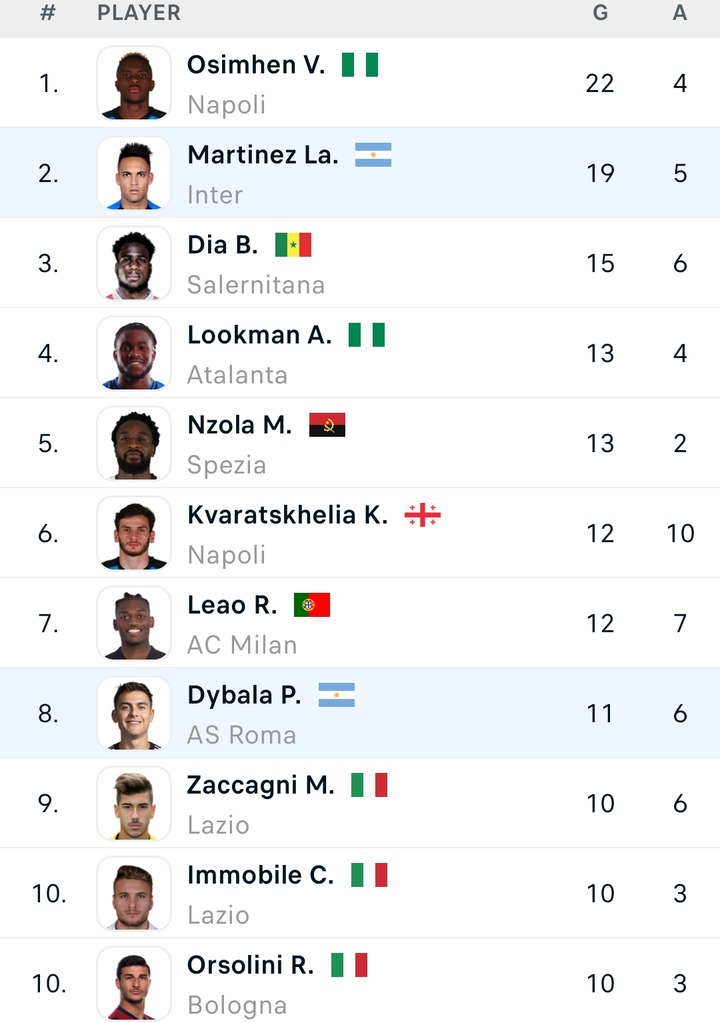
Task: Open Immobile C. player photo
Action: click(134, 893)
